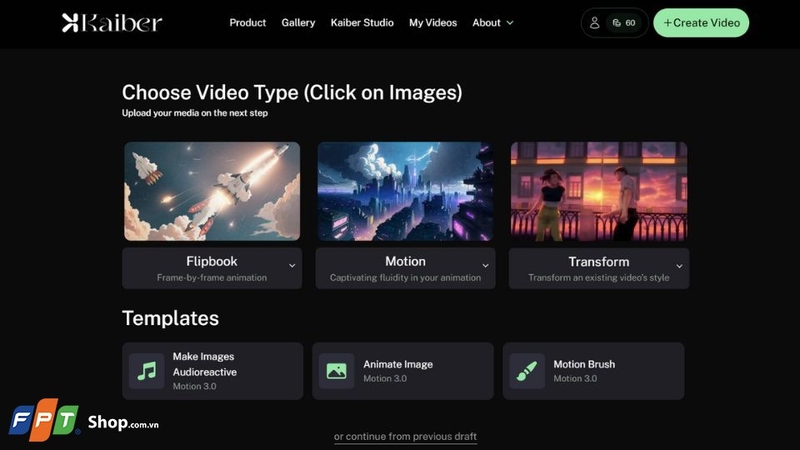Screen dimensions: 800x450
Task: Expand the Motion chevron
Action: point(485,266)
